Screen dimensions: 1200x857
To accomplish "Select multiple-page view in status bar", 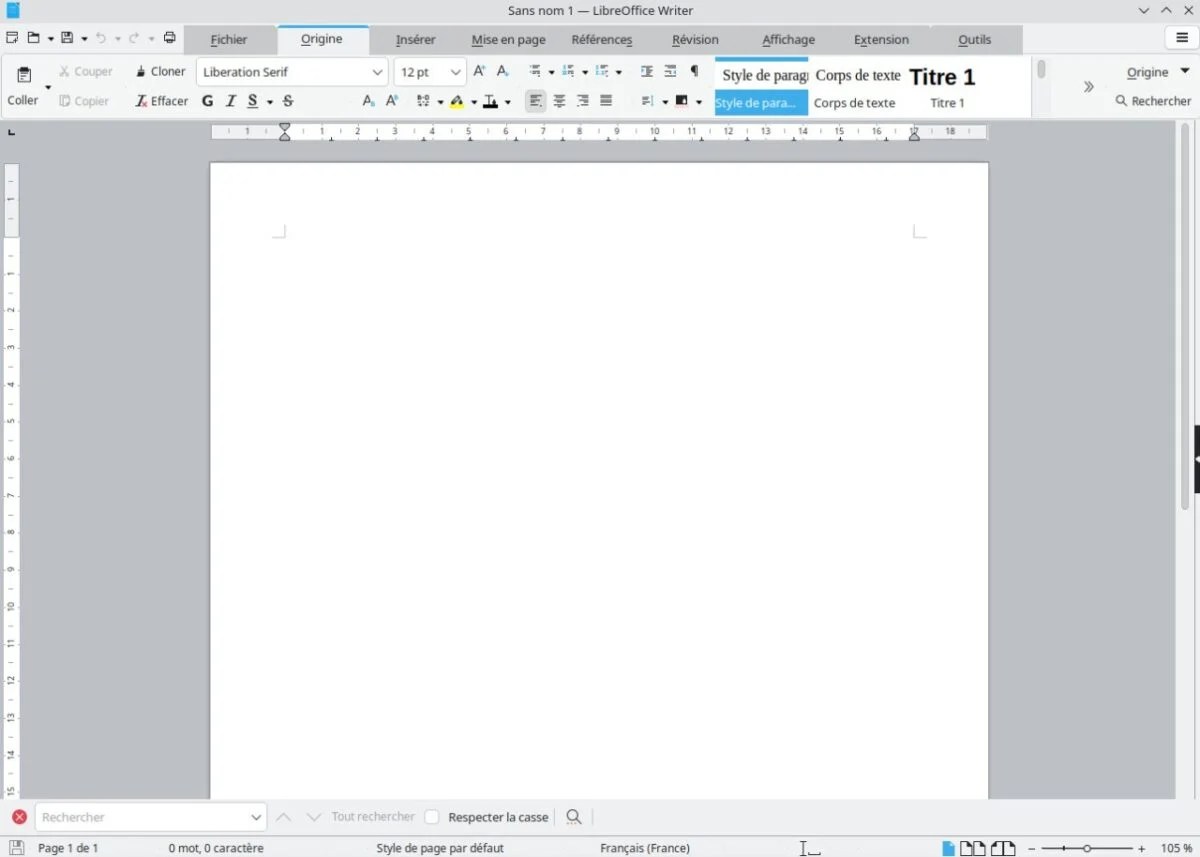I will tap(973, 848).
